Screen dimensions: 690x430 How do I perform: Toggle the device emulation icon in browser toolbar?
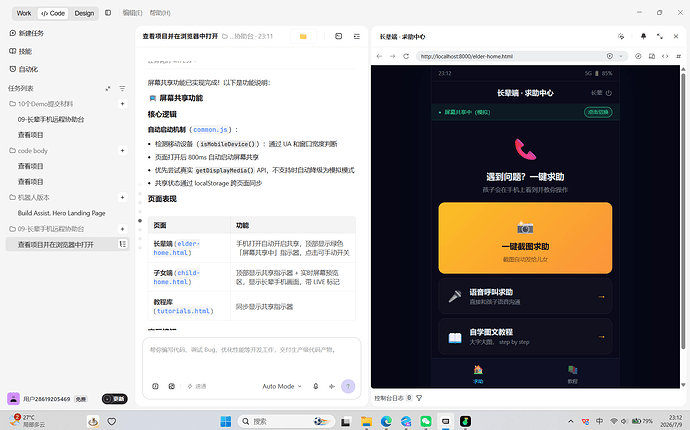(652, 56)
